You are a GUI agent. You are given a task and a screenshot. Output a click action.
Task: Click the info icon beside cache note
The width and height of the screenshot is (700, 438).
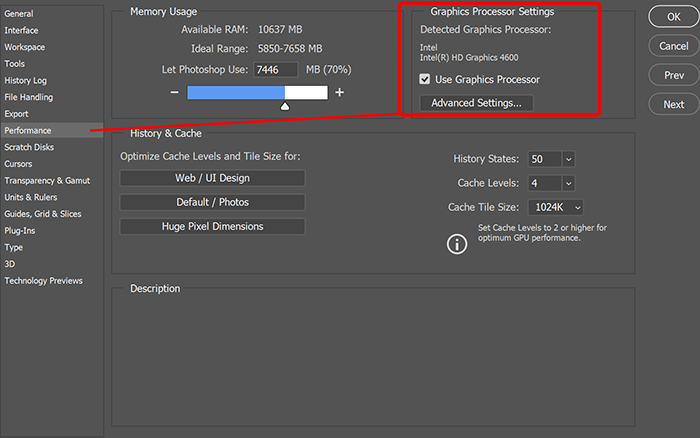(x=457, y=244)
